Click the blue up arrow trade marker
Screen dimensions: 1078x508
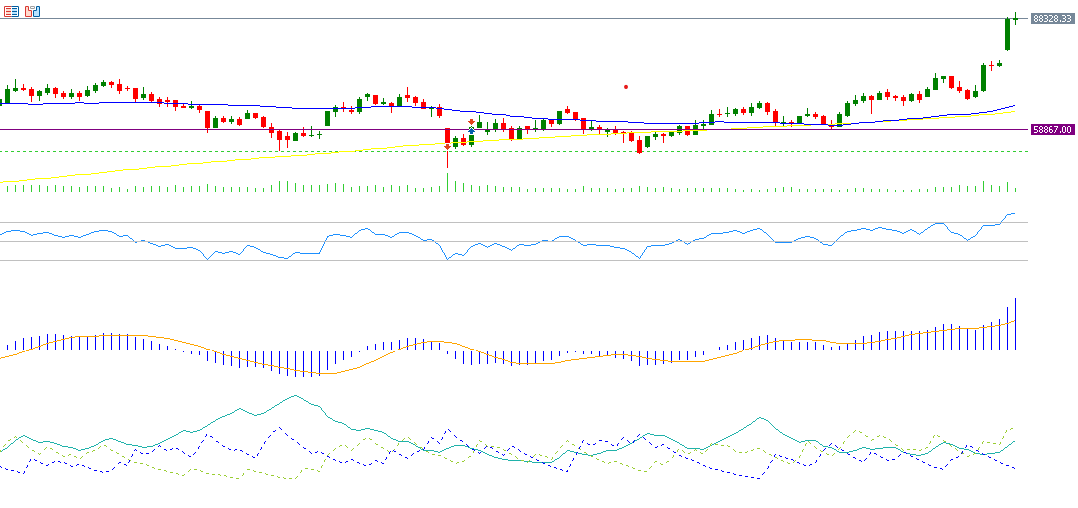tap(471, 130)
